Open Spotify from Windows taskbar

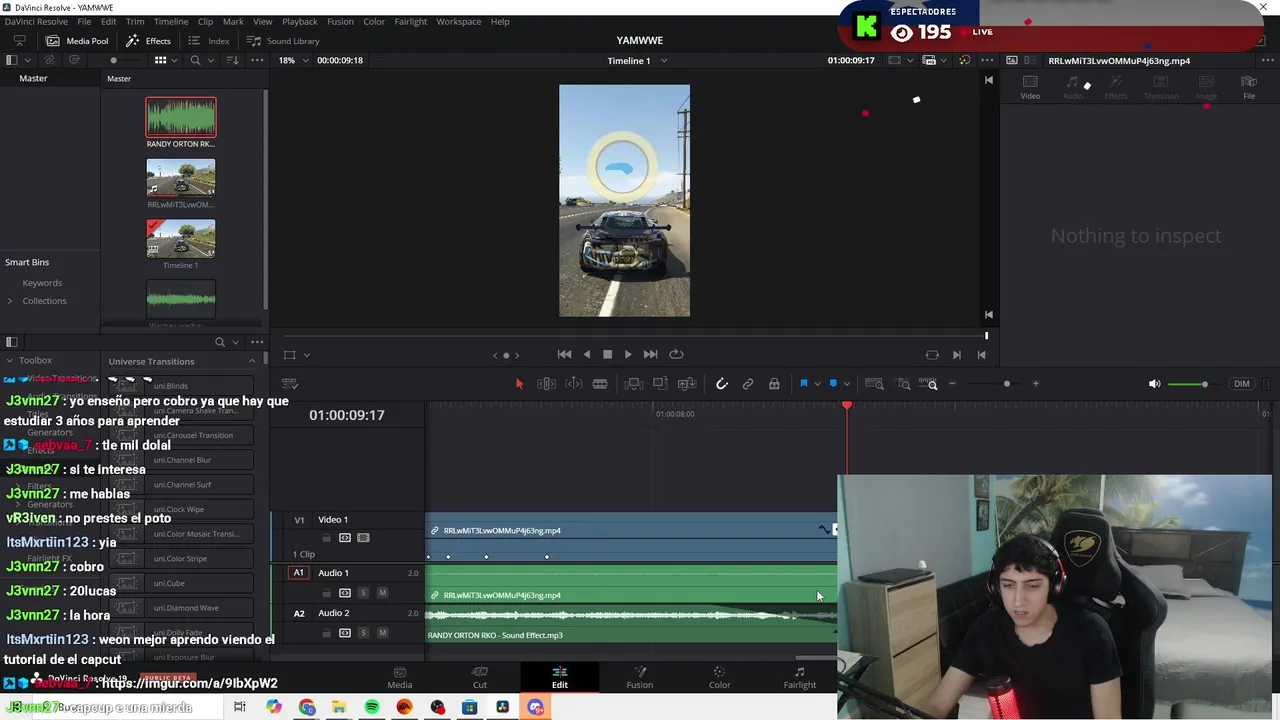[372, 707]
